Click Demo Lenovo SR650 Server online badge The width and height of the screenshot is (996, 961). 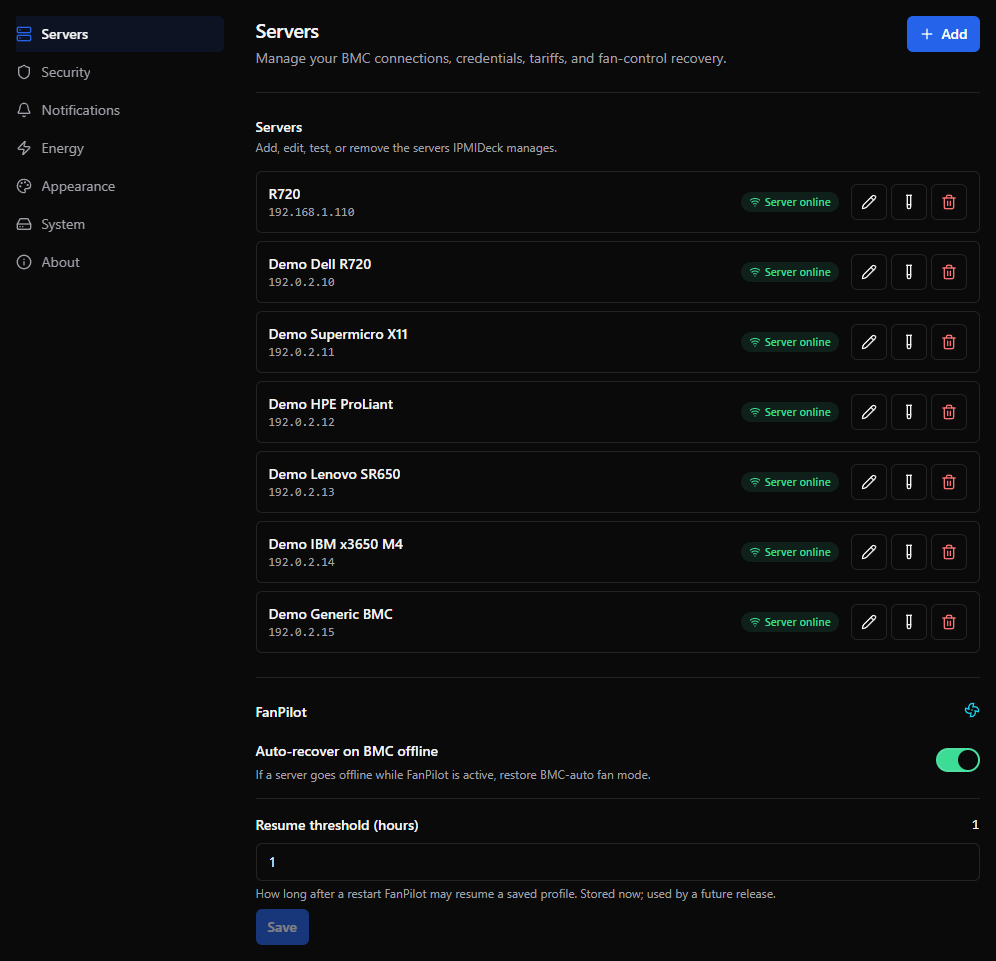pos(790,482)
